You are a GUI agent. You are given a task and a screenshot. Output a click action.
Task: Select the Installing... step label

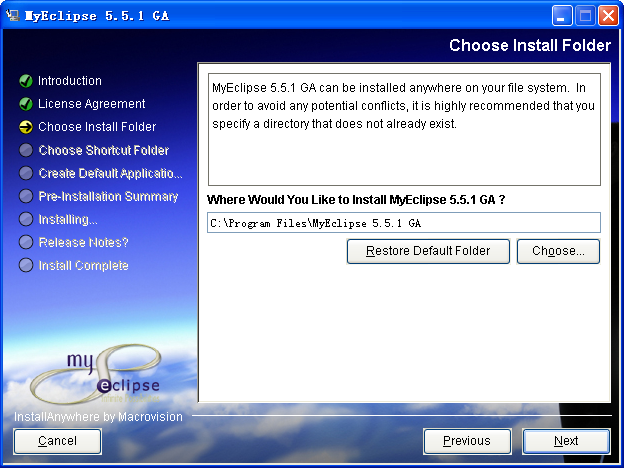[x=68, y=219]
